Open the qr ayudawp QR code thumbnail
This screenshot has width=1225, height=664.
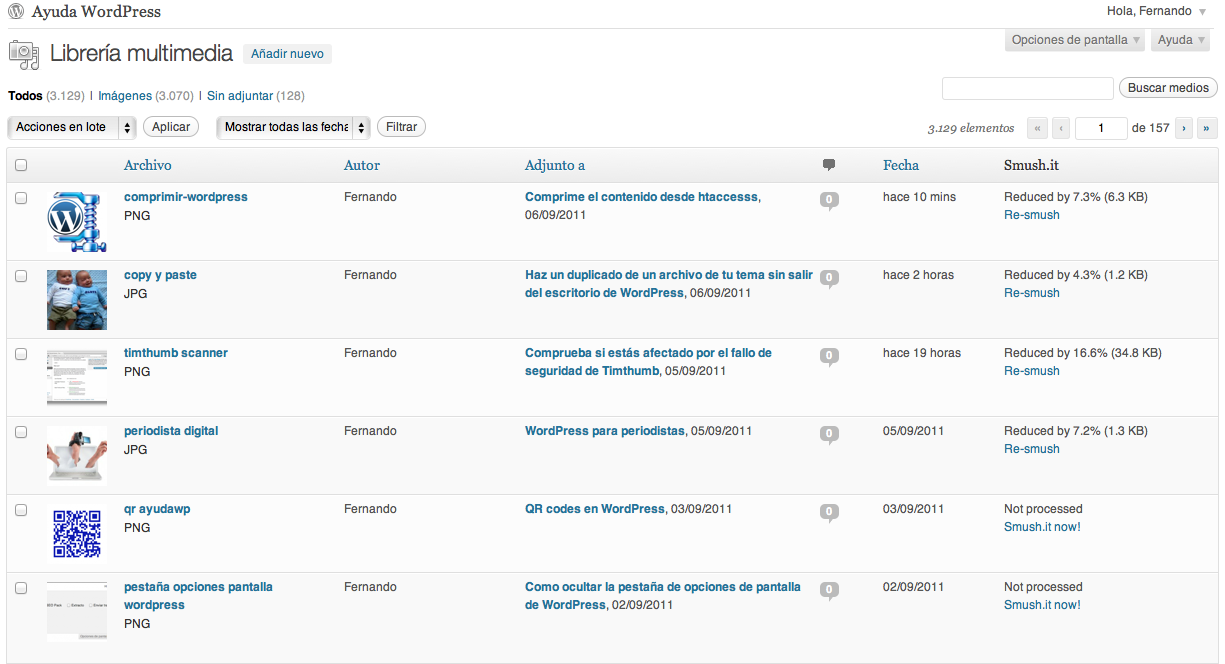tap(77, 534)
